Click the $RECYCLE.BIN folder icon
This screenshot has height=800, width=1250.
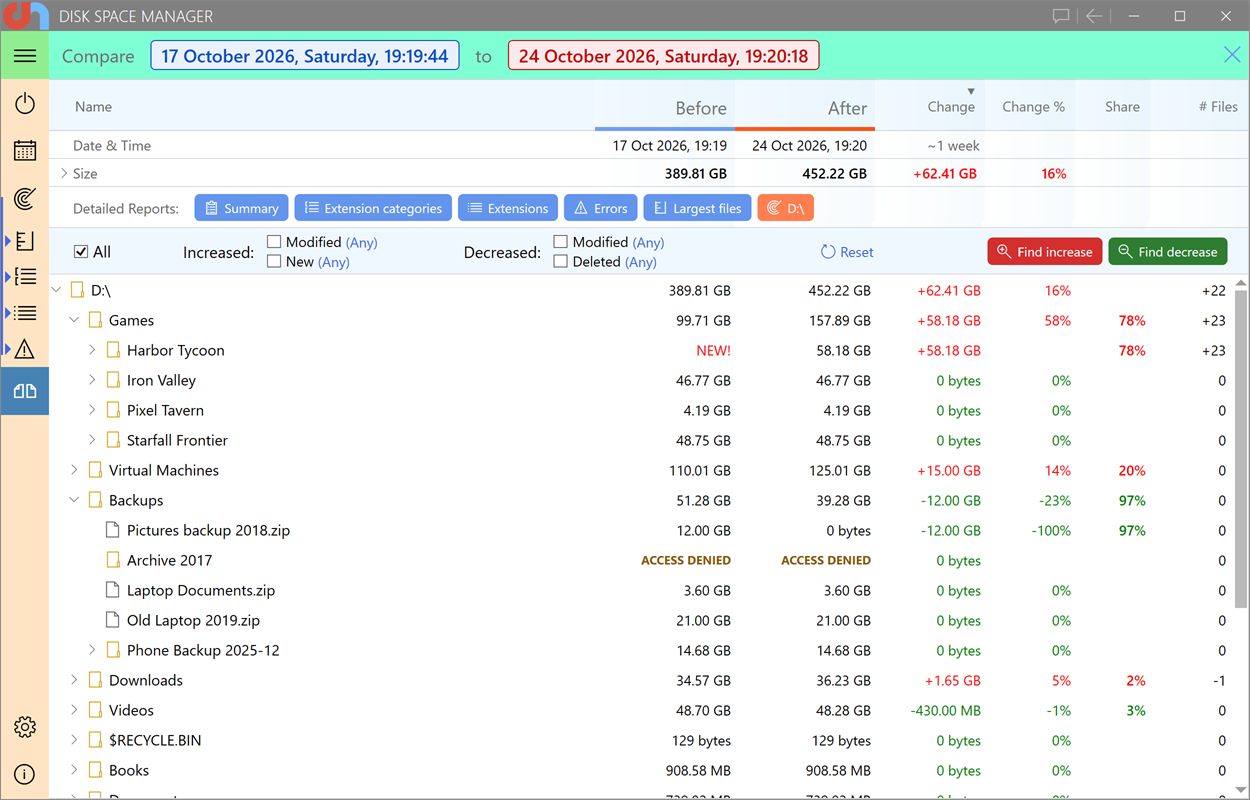click(x=95, y=740)
